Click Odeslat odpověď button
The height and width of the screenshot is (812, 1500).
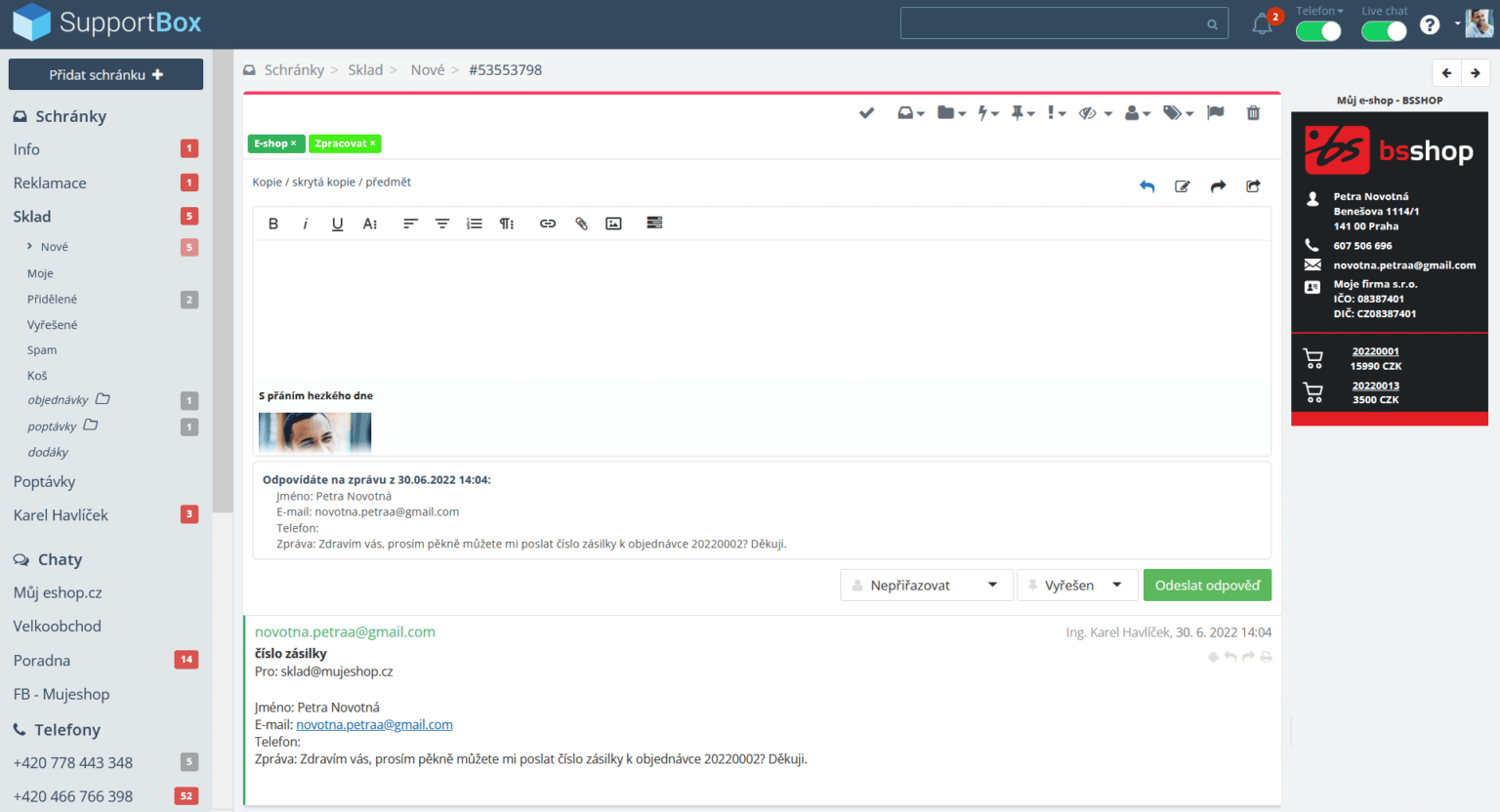(x=1207, y=586)
